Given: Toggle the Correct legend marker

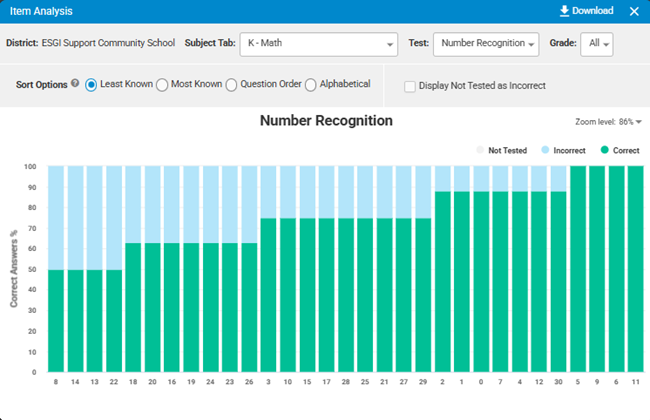Looking at the screenshot, I should point(603,150).
